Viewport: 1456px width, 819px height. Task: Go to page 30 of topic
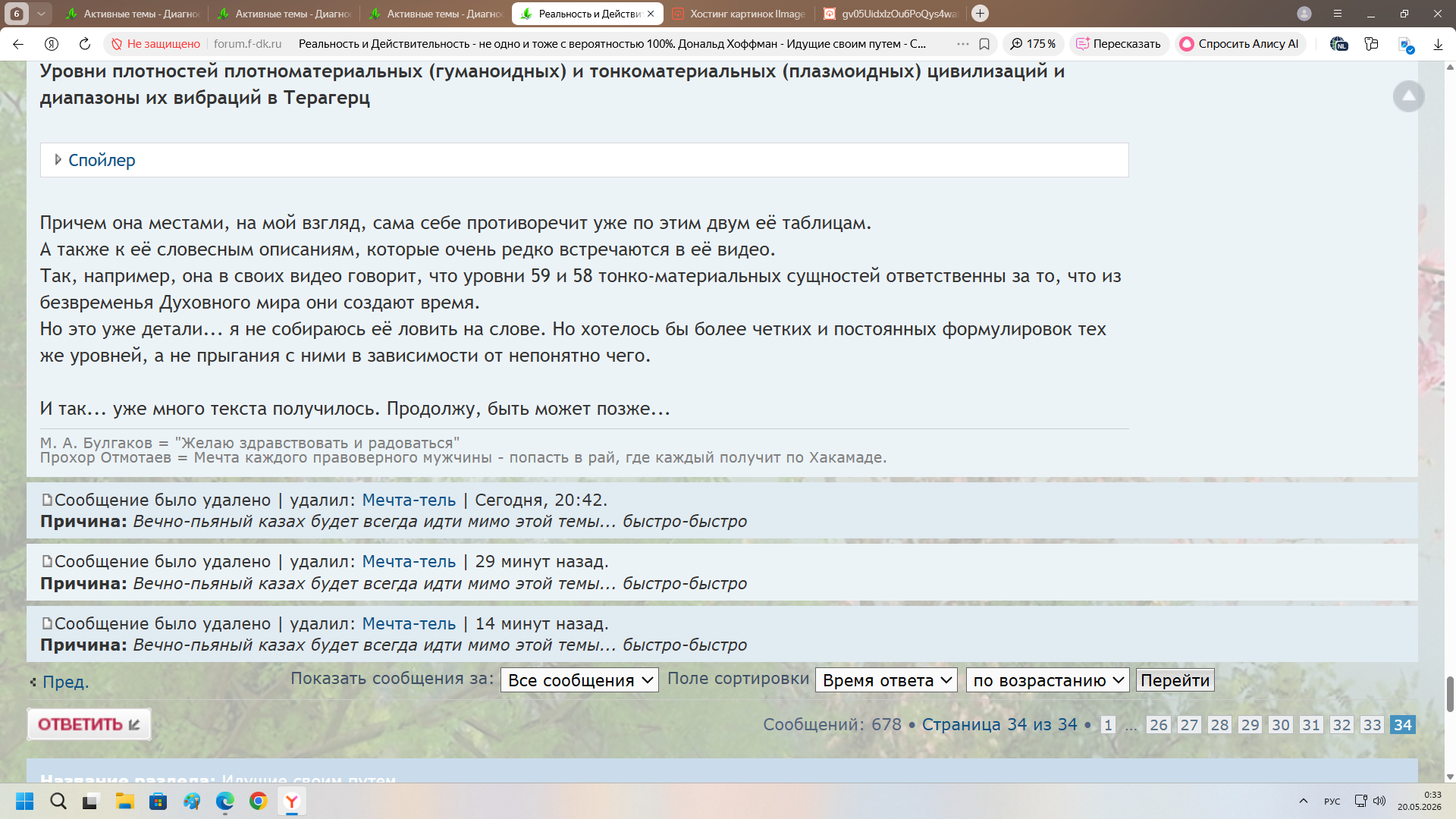(x=1281, y=725)
